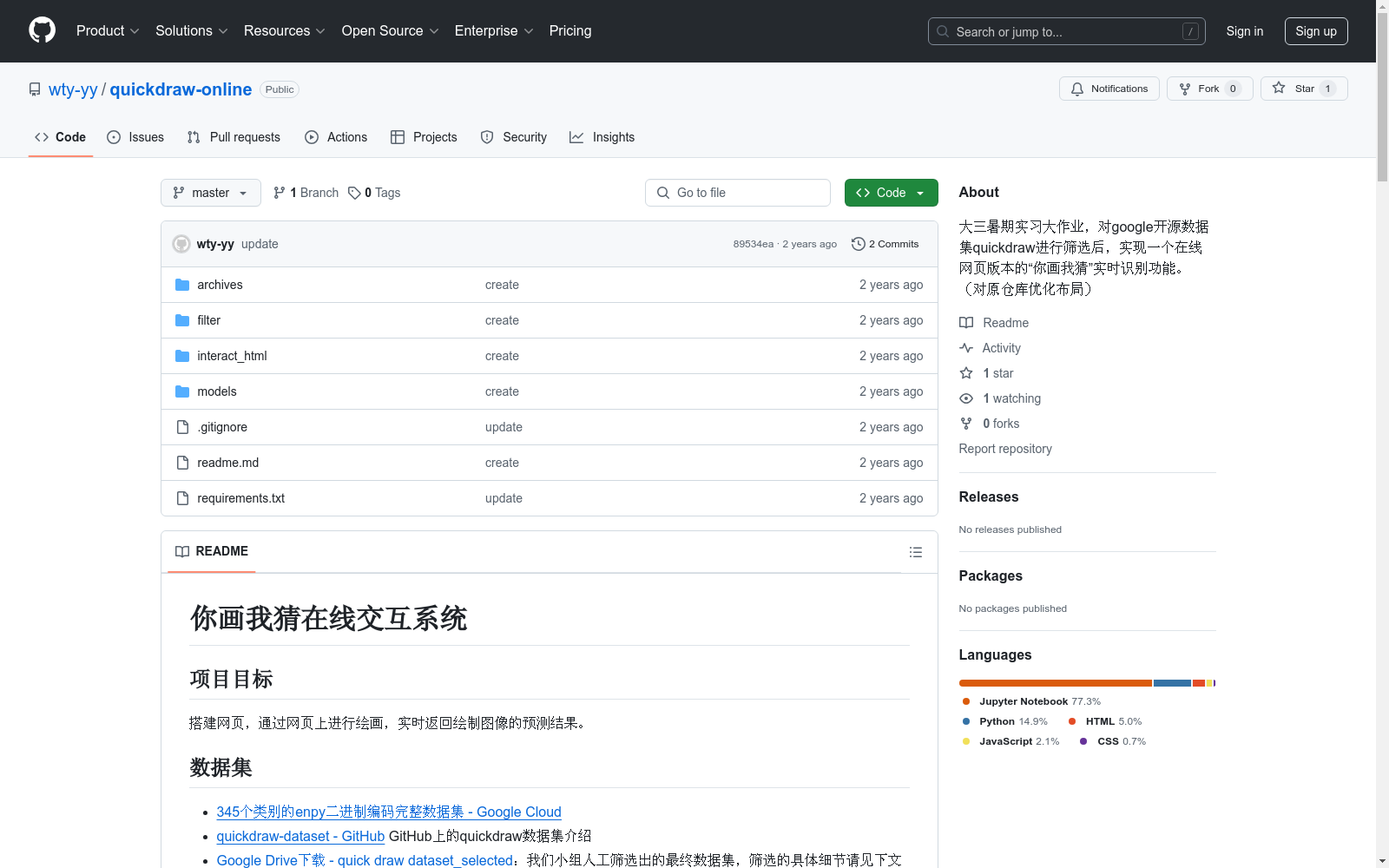Expand the Enterprise menu
This screenshot has height=868, width=1389.
click(x=494, y=30)
